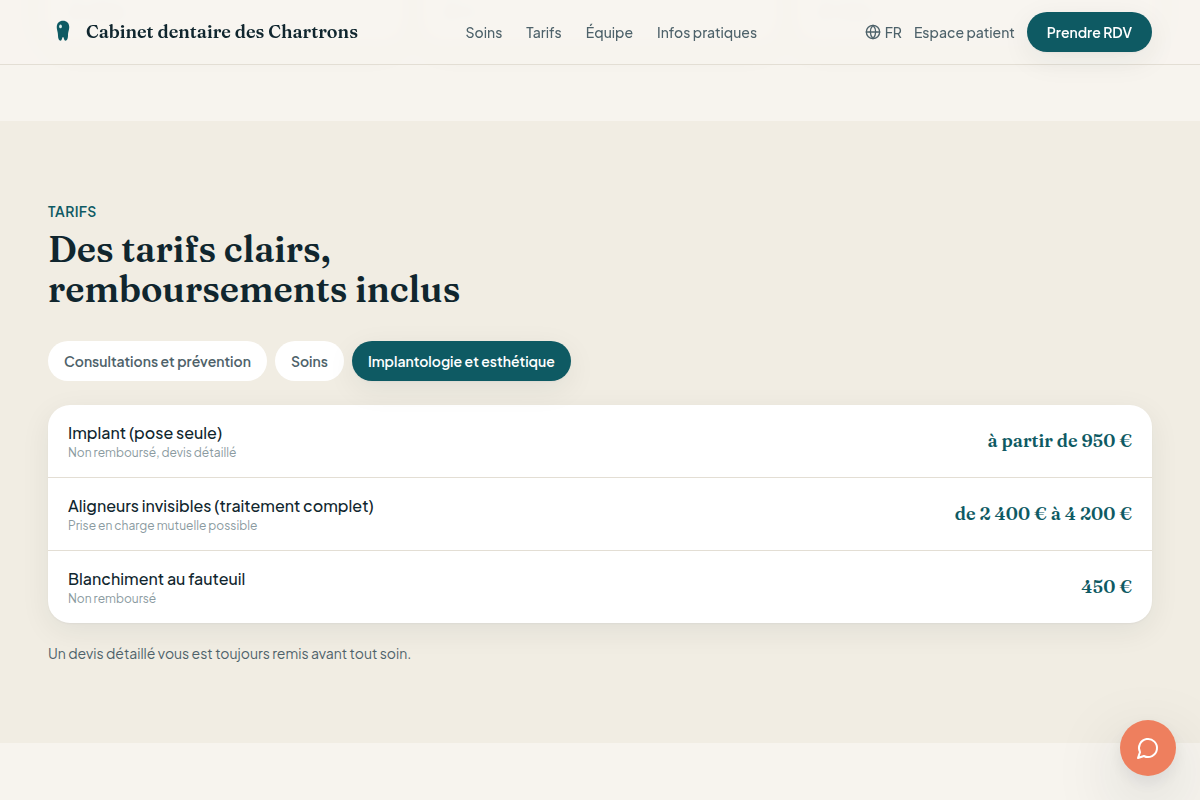
Task: Go to Soins in navigation bar
Action: tap(484, 32)
